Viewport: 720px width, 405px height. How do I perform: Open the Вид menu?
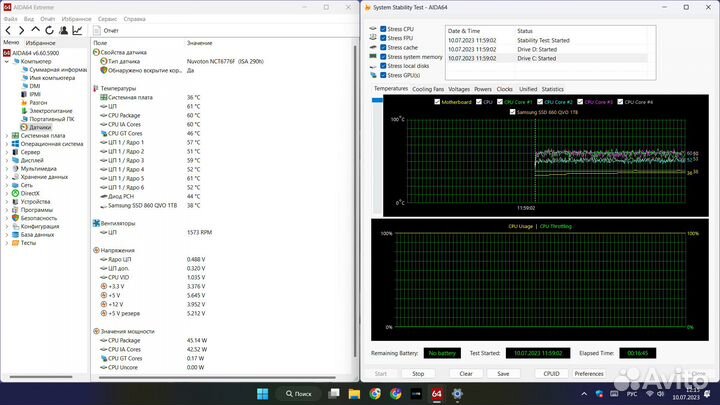coord(29,19)
